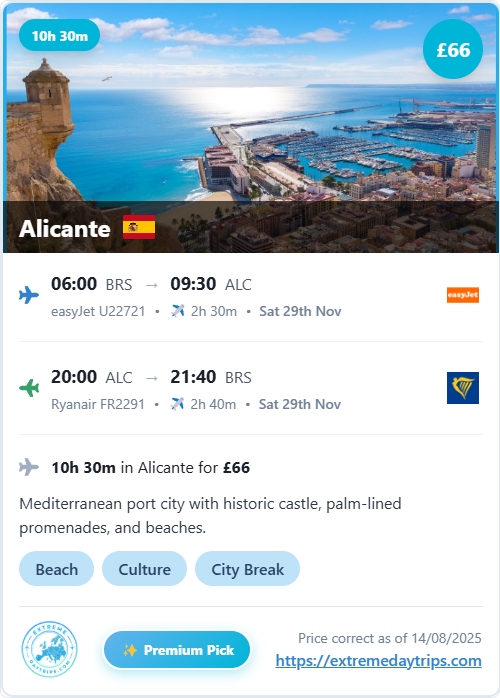Select the Culture tag

point(144,569)
